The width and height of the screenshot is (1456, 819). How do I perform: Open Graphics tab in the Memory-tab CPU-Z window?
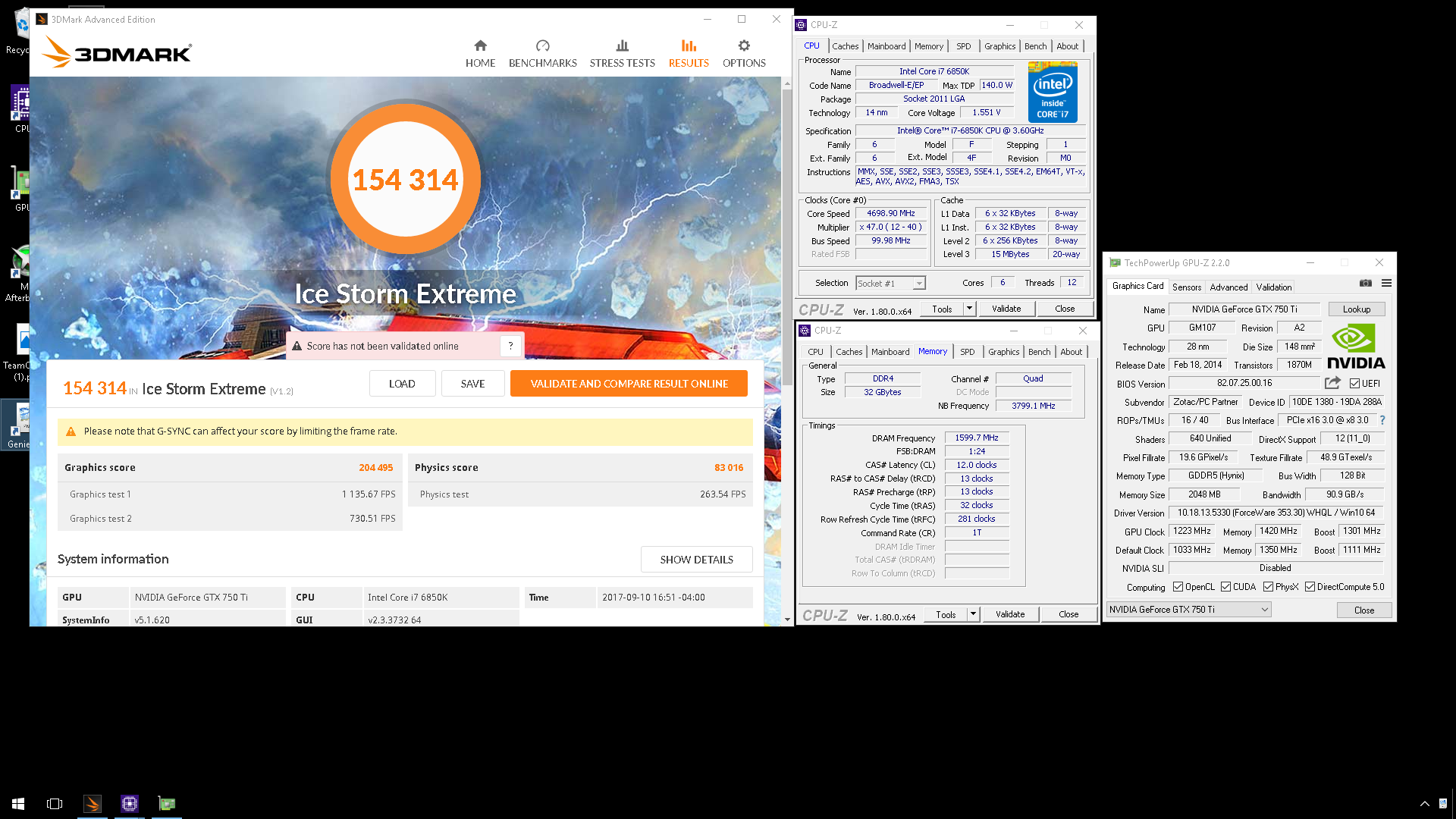(1003, 352)
